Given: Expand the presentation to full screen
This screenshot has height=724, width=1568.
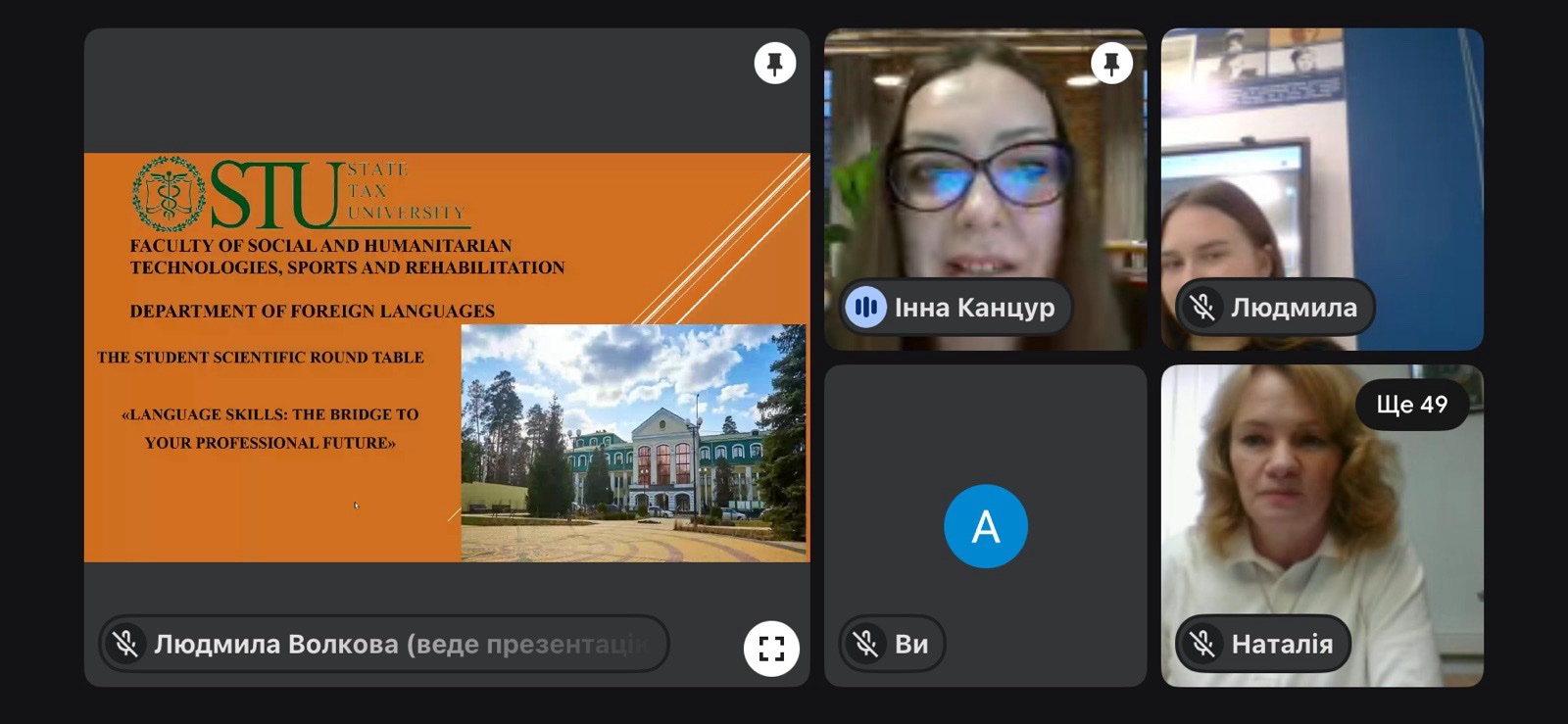Looking at the screenshot, I should (771, 648).
